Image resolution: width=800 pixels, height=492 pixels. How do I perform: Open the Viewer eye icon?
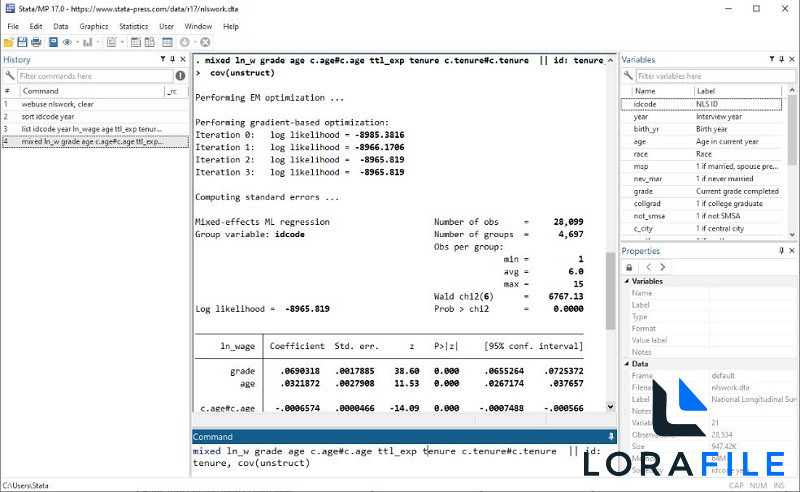[67, 42]
